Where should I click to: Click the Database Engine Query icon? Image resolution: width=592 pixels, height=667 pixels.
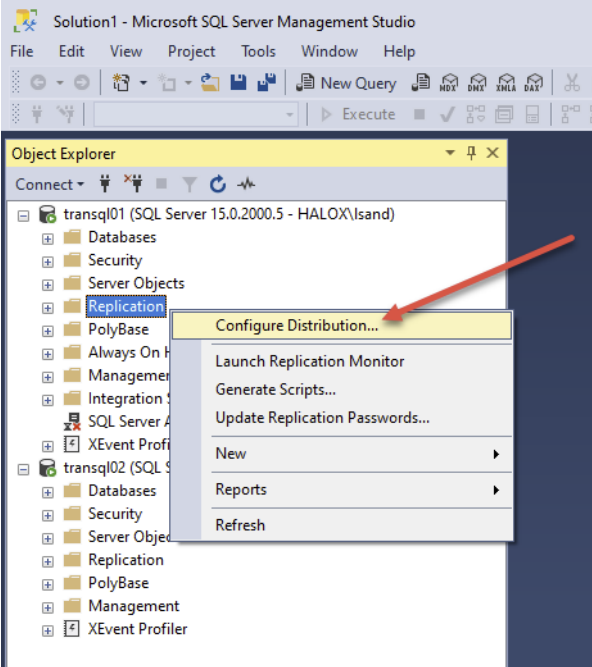point(421,82)
